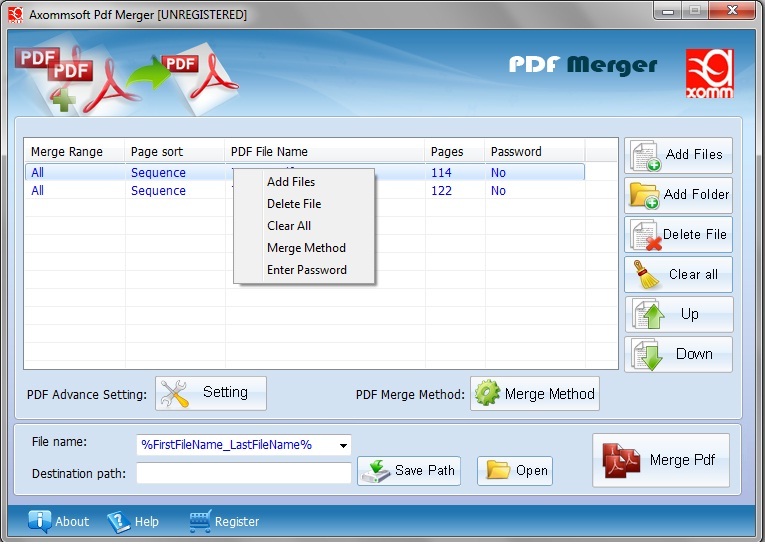Click the Up button label

coord(689,314)
